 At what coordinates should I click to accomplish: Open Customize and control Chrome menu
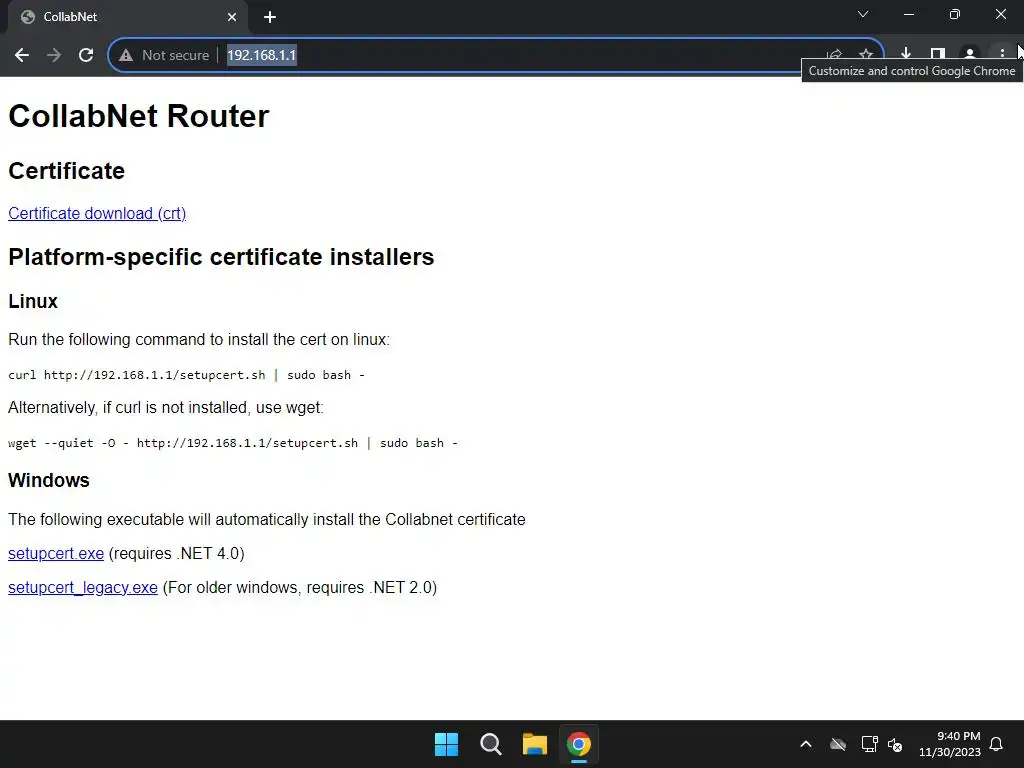tap(1002, 54)
